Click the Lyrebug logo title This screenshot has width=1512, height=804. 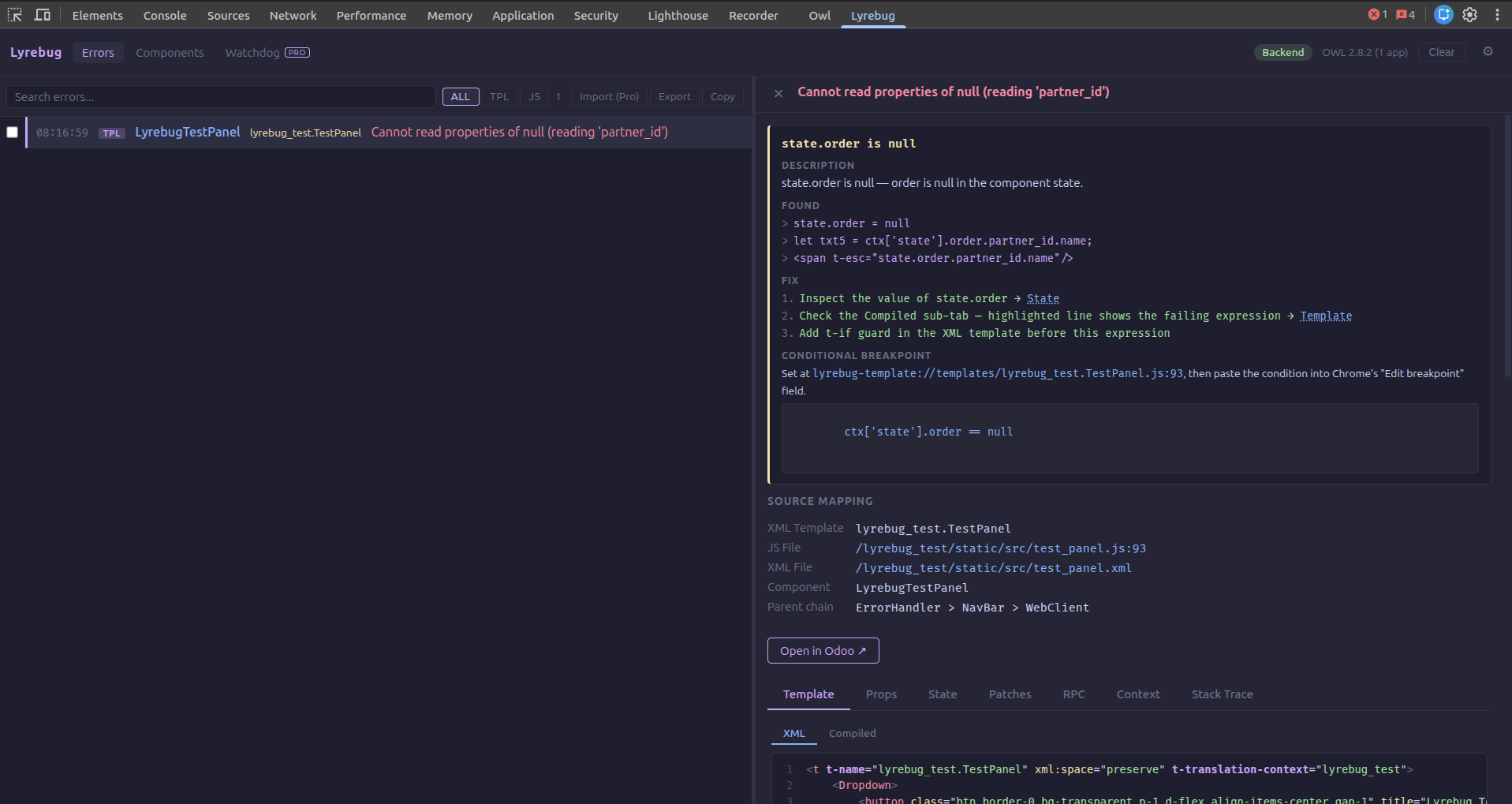[x=36, y=53]
